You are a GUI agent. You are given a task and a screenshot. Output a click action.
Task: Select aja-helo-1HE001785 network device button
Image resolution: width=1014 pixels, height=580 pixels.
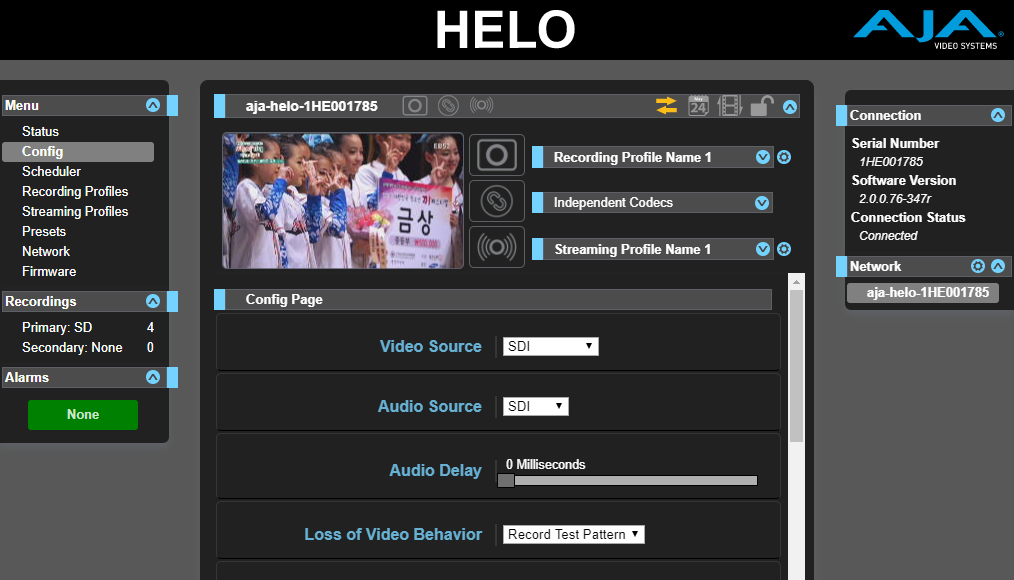pos(923,292)
